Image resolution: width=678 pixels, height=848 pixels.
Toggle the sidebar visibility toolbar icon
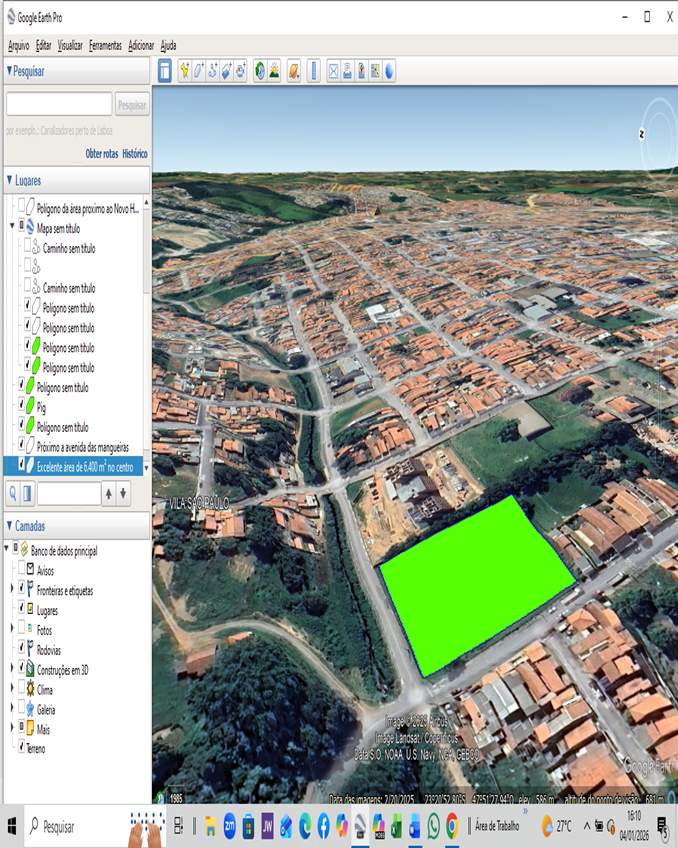point(165,71)
